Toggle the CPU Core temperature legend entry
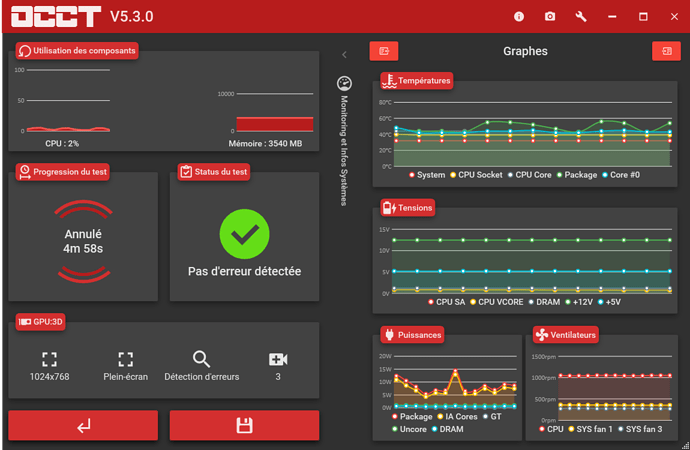690x450 pixels. coord(529,175)
